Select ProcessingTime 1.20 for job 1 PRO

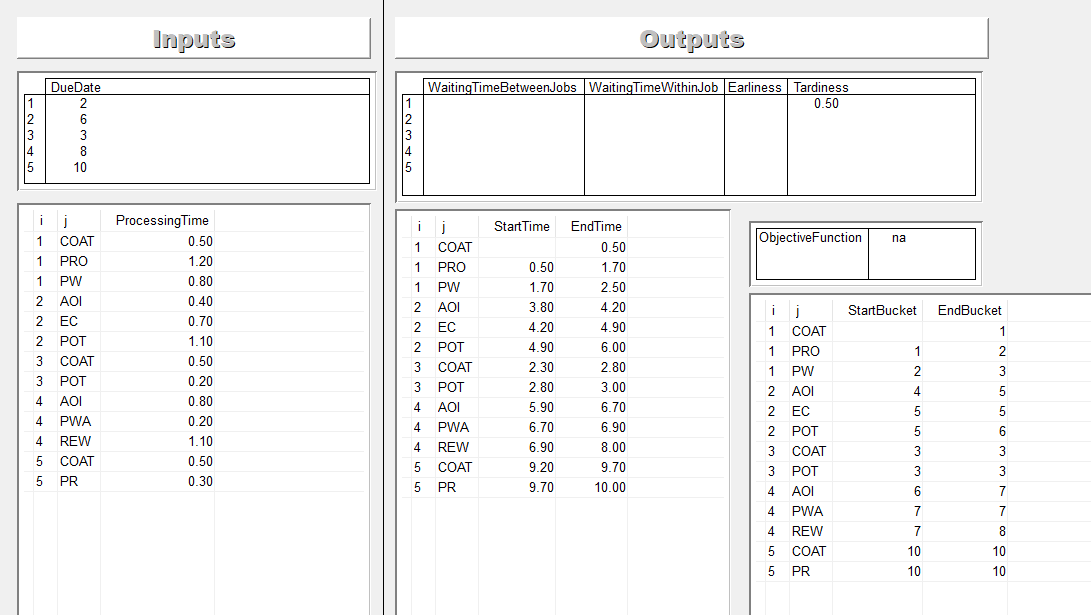point(200,262)
